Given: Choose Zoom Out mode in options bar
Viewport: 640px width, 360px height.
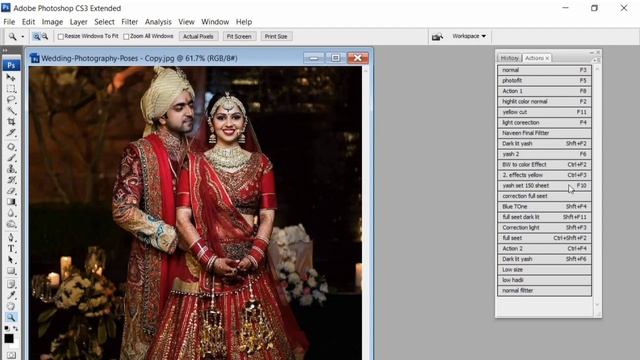Looking at the screenshot, I should click(x=44, y=36).
